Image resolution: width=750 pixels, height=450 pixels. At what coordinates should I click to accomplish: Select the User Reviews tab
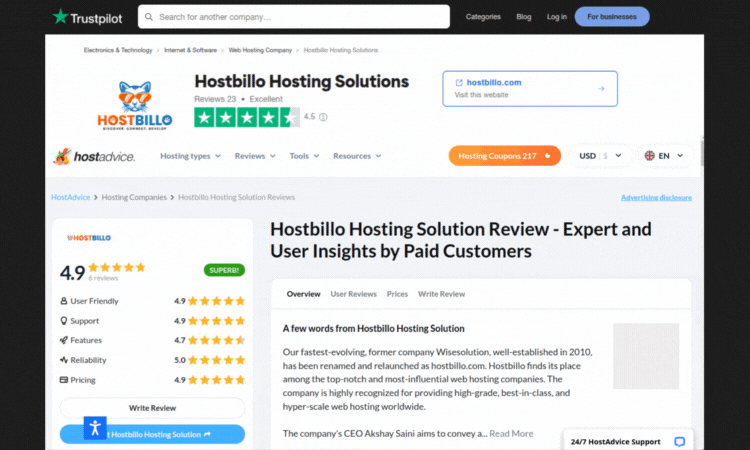[x=353, y=294]
